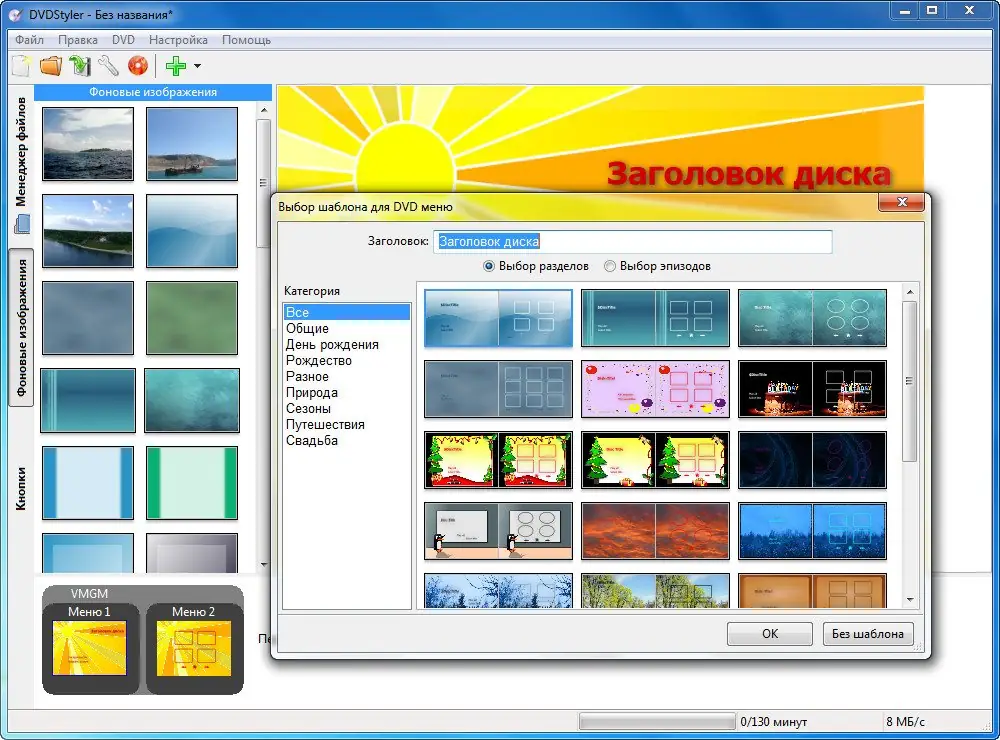Click the Без шаблона button

(867, 633)
